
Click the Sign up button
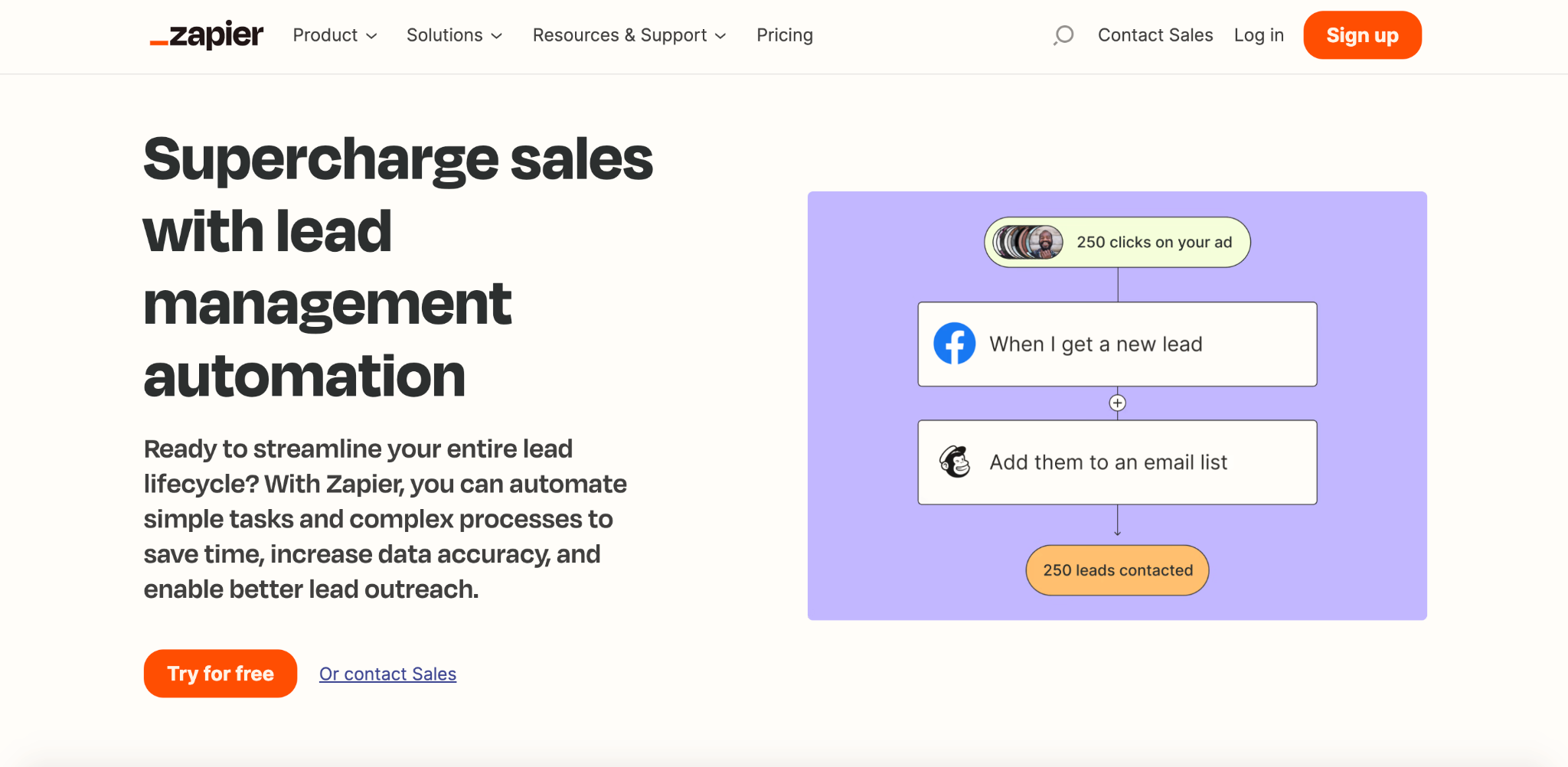(x=1362, y=35)
